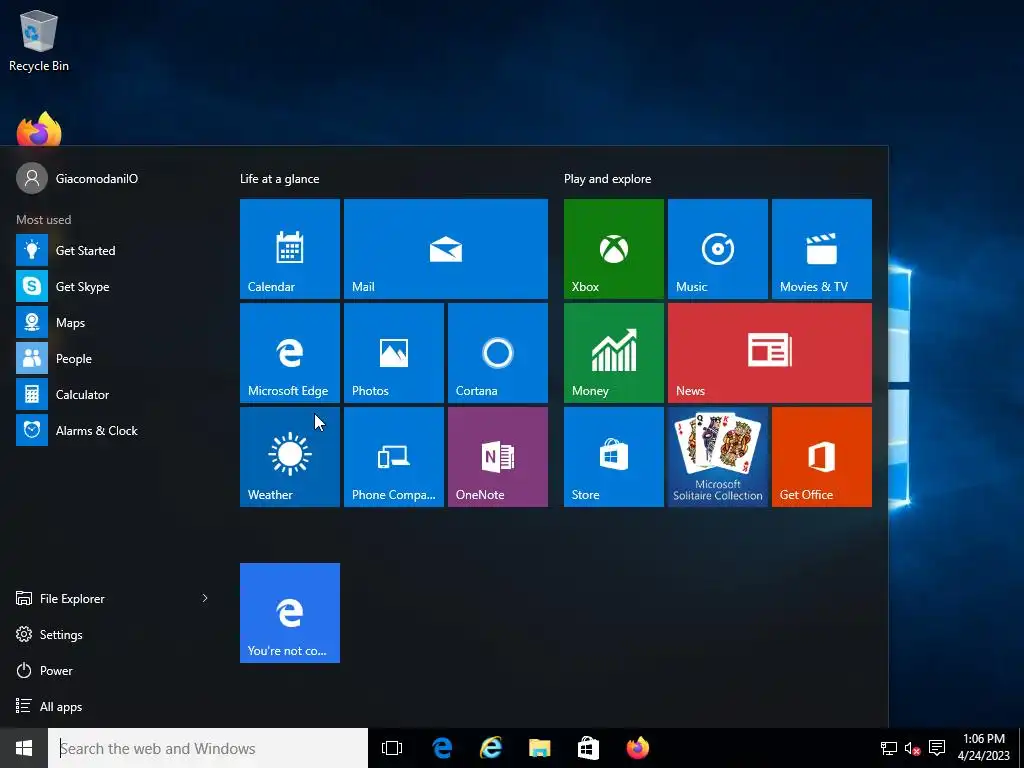Launch Internet Explorer from the taskbar
Image resolution: width=1024 pixels, height=768 pixels.
(491, 748)
